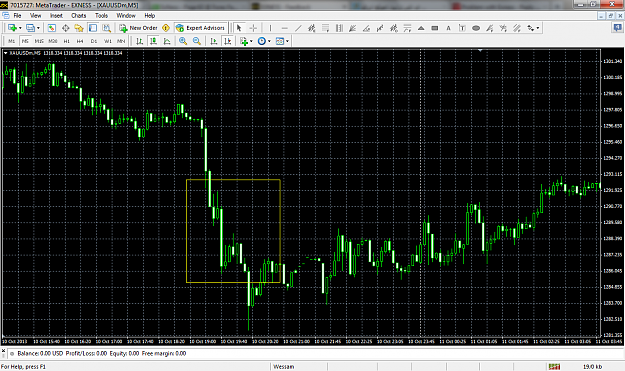The width and height of the screenshot is (625, 371).
Task: Click the triangle beside XAUUSDm,M5 chart title
Action: point(6,53)
